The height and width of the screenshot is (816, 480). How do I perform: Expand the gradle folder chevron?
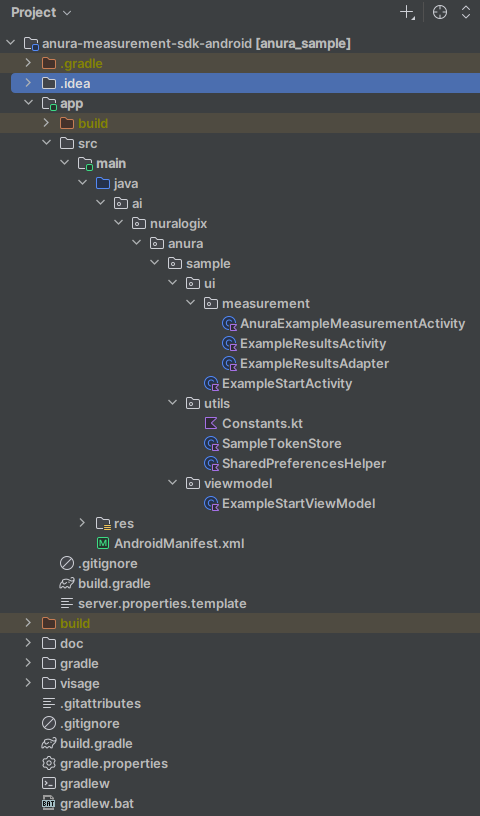[x=29, y=663]
